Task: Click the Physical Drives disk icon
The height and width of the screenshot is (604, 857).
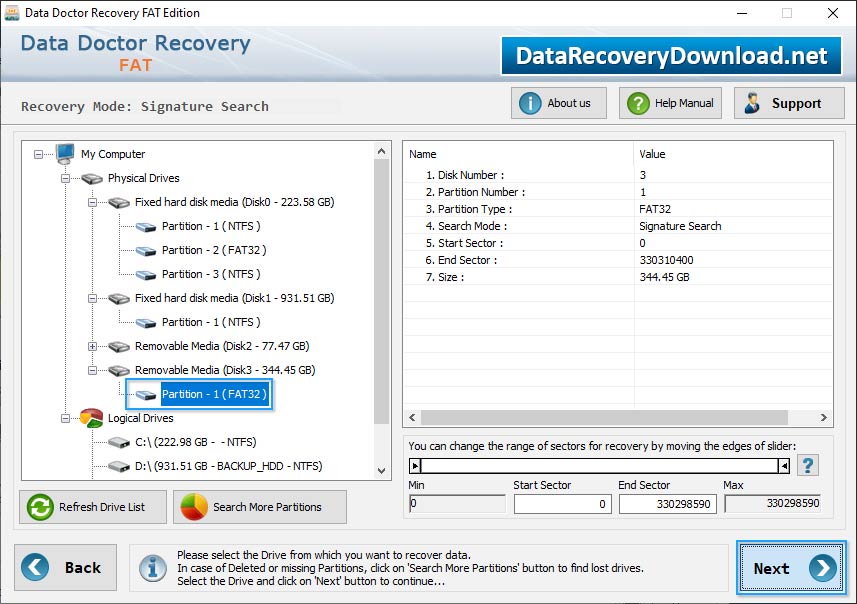Action: pyautogui.click(x=92, y=179)
